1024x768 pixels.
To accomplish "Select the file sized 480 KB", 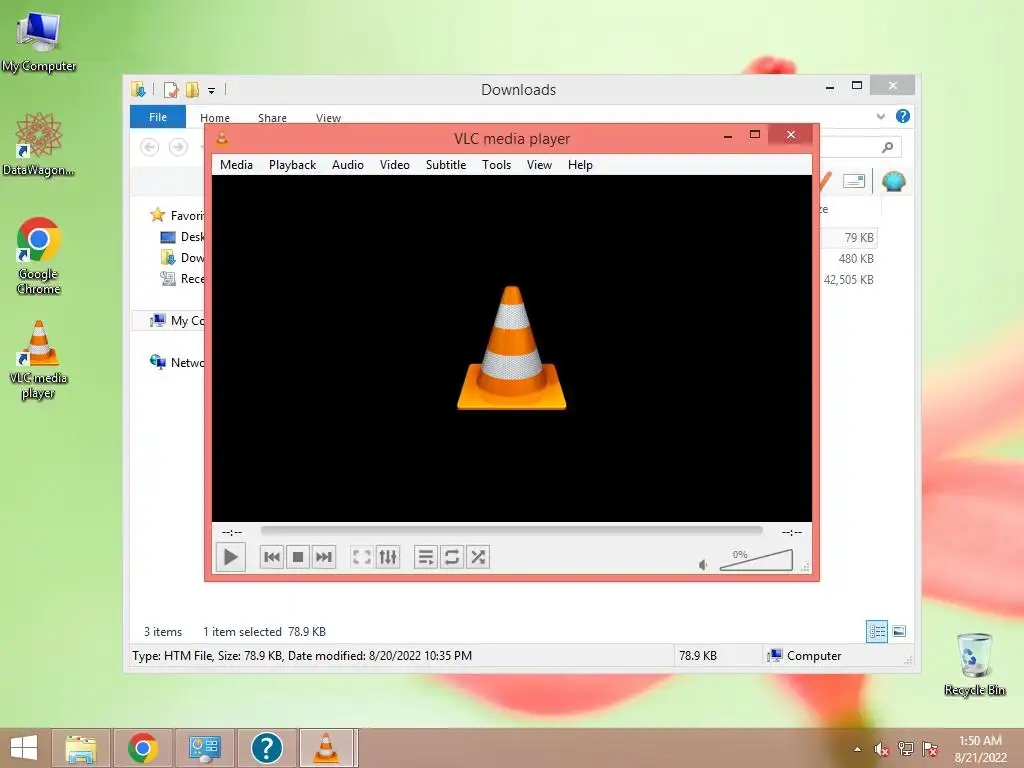I will click(x=856, y=259).
